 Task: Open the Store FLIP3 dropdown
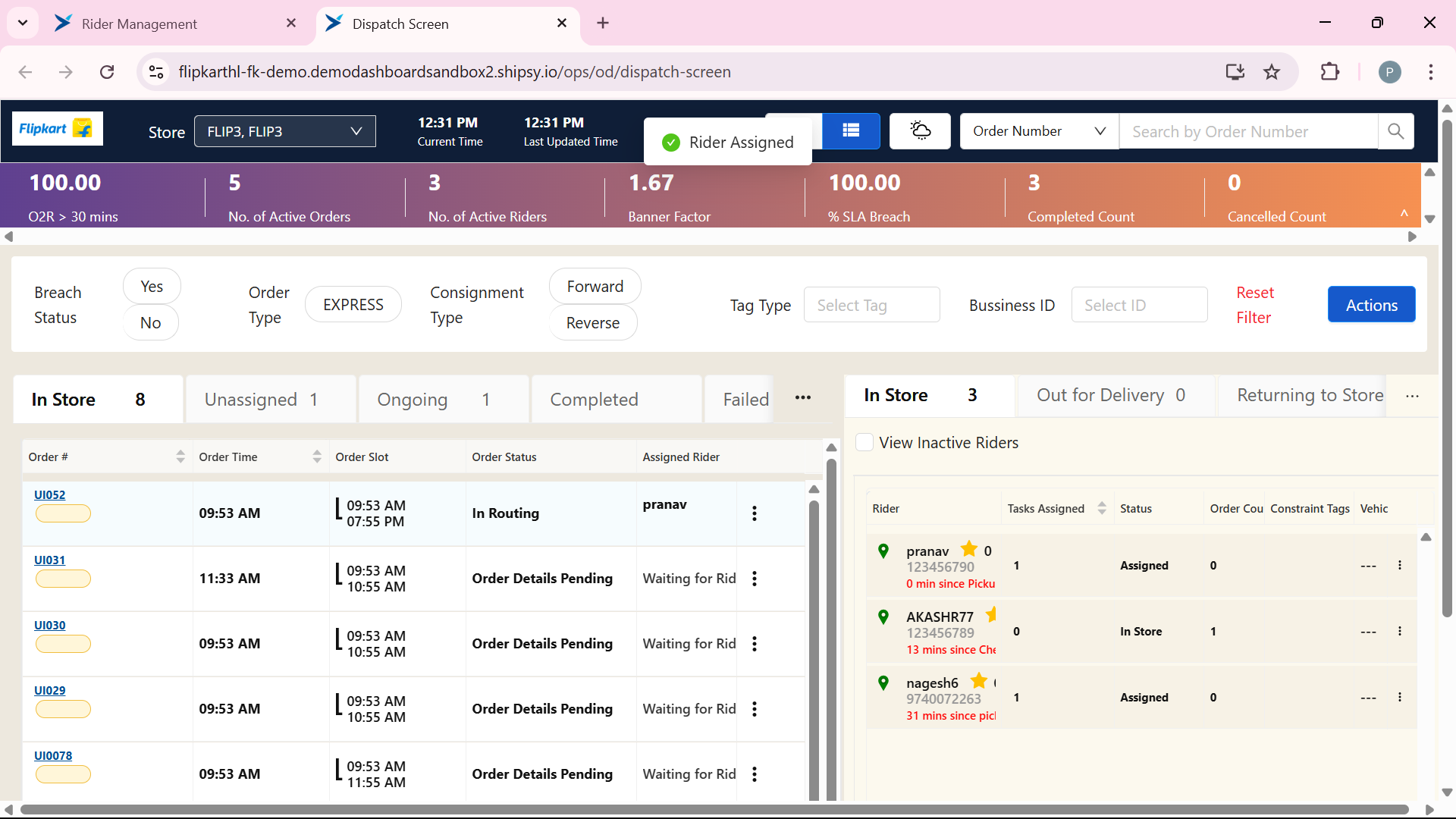pos(285,131)
